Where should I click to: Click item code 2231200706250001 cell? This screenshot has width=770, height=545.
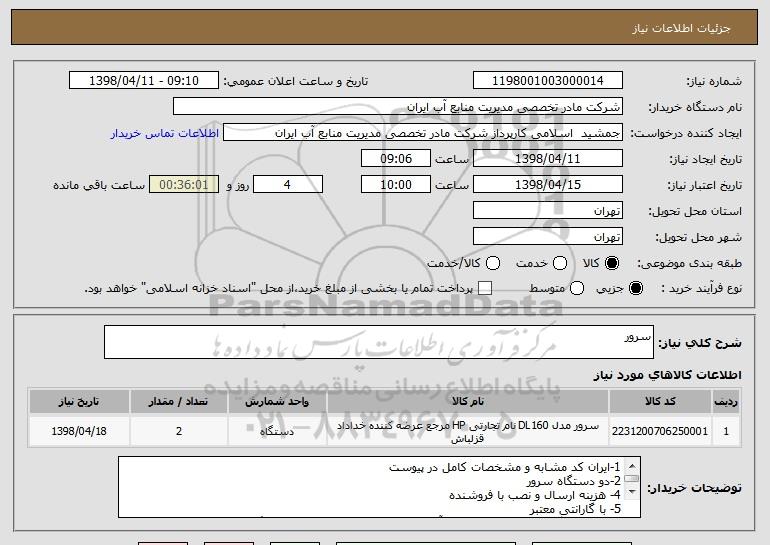tap(660, 431)
